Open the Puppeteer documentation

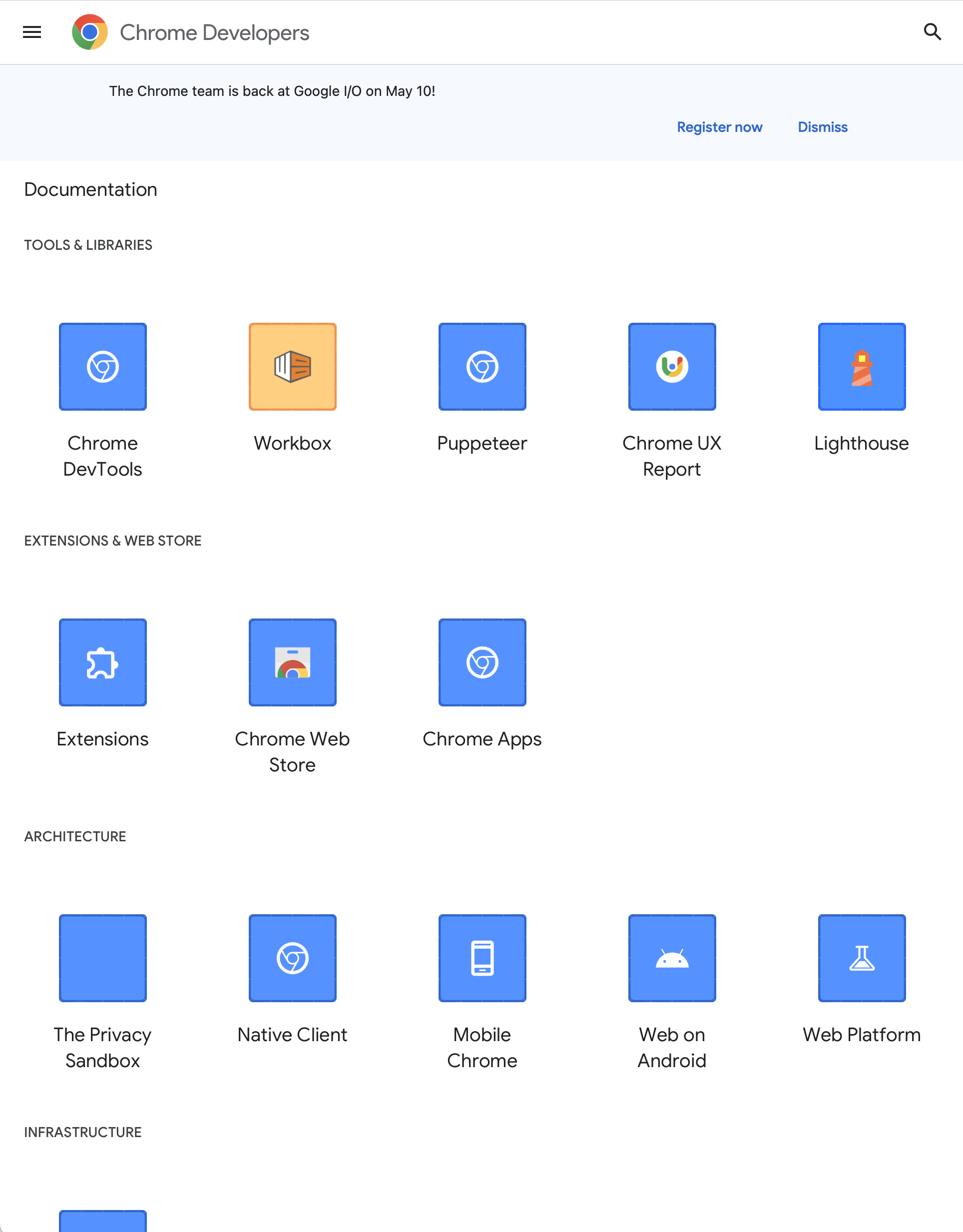(x=482, y=366)
